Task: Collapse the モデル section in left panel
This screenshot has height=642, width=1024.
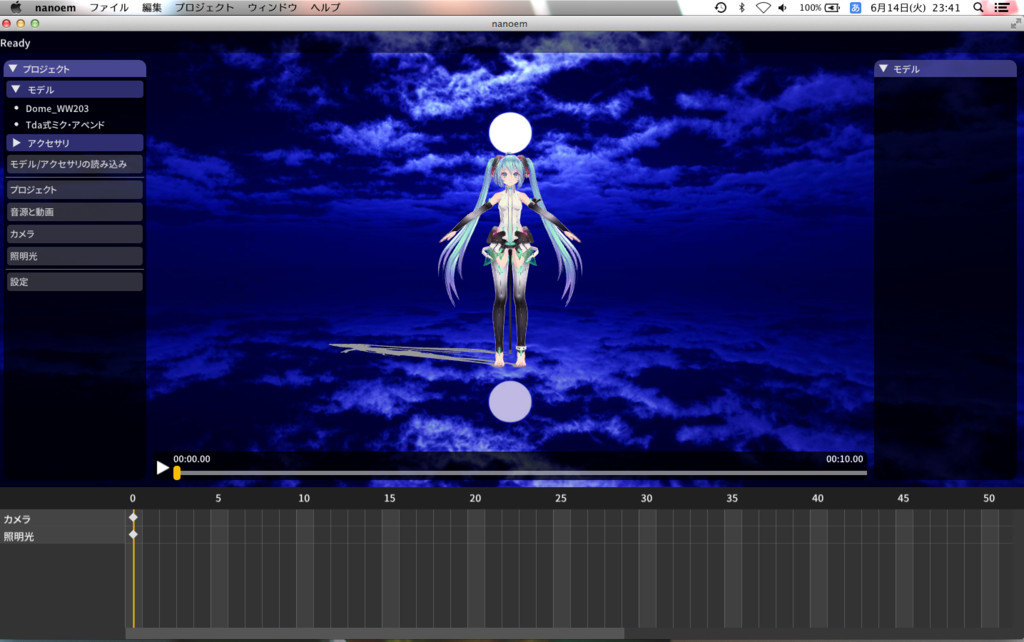Action: click(74, 89)
